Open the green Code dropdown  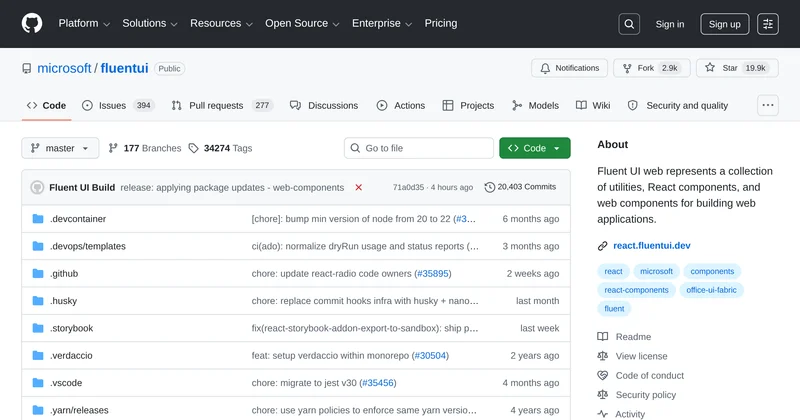(x=534, y=148)
